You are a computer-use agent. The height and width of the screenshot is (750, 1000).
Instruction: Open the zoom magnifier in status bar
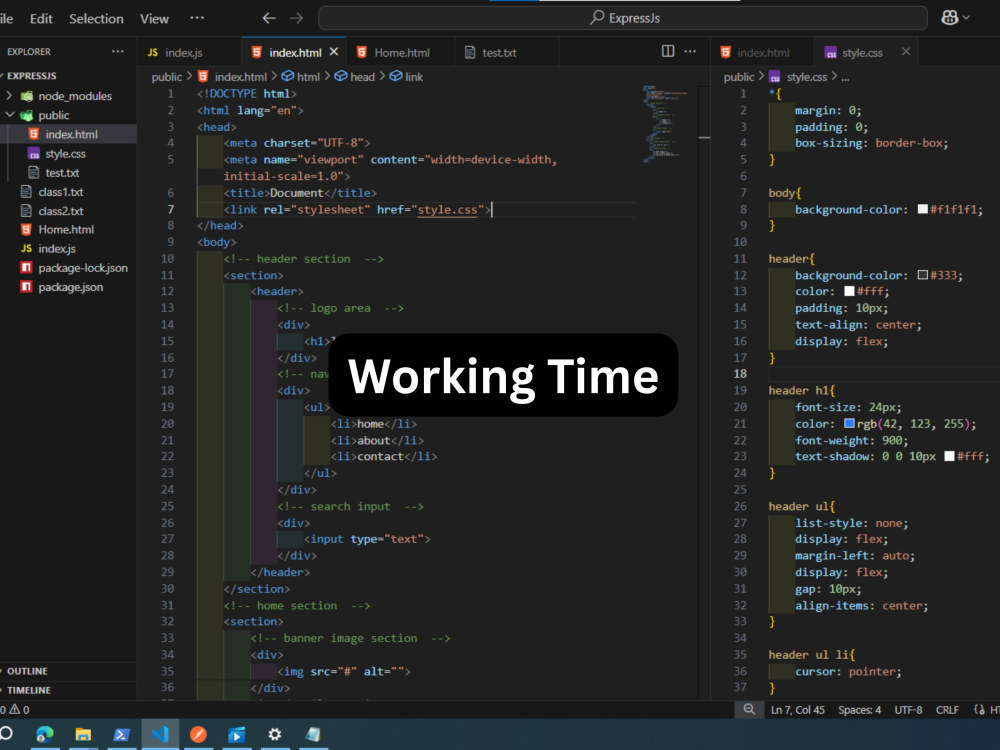pyautogui.click(x=749, y=709)
